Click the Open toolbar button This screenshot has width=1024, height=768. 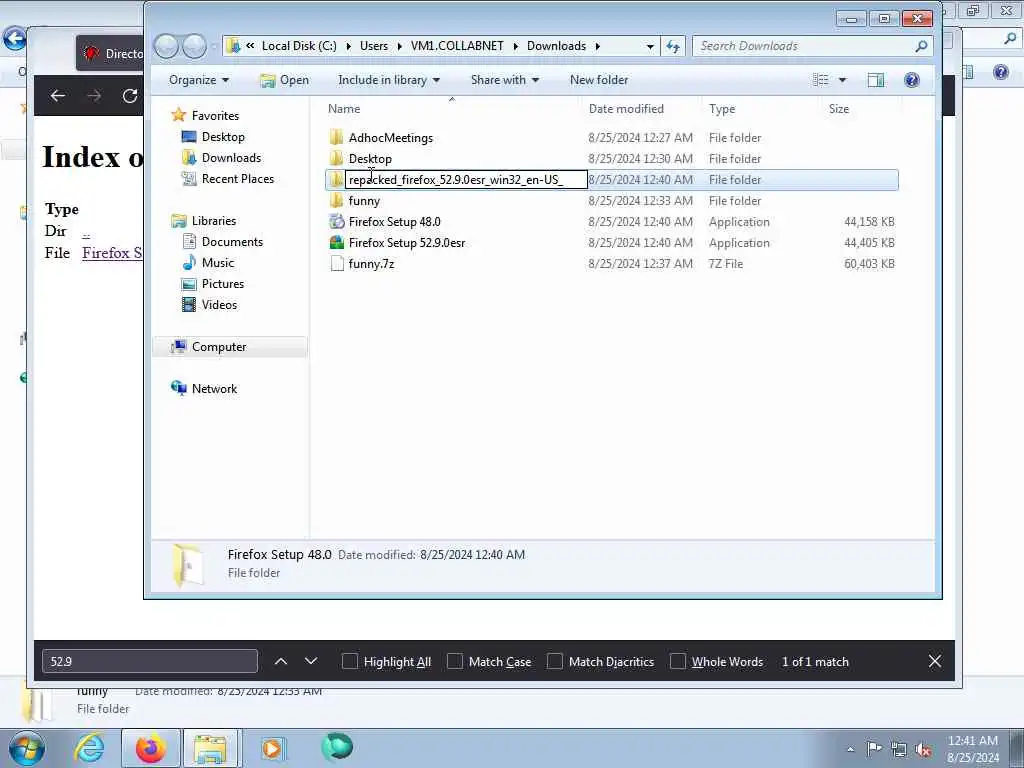point(284,80)
